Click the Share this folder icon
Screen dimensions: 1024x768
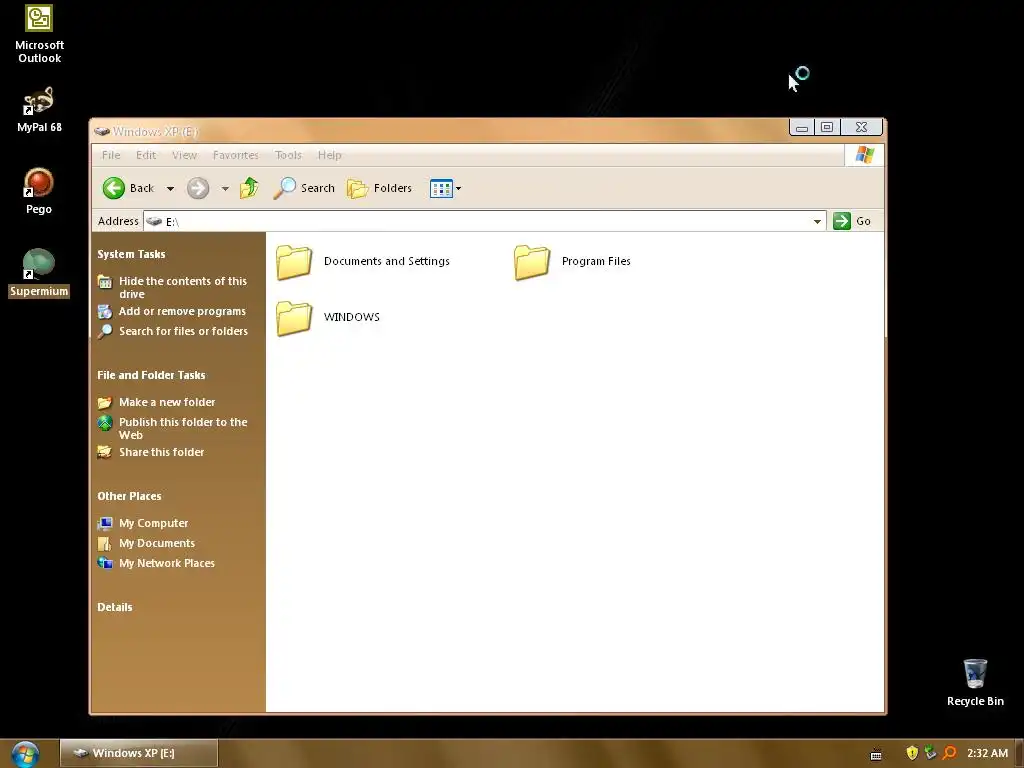point(104,452)
